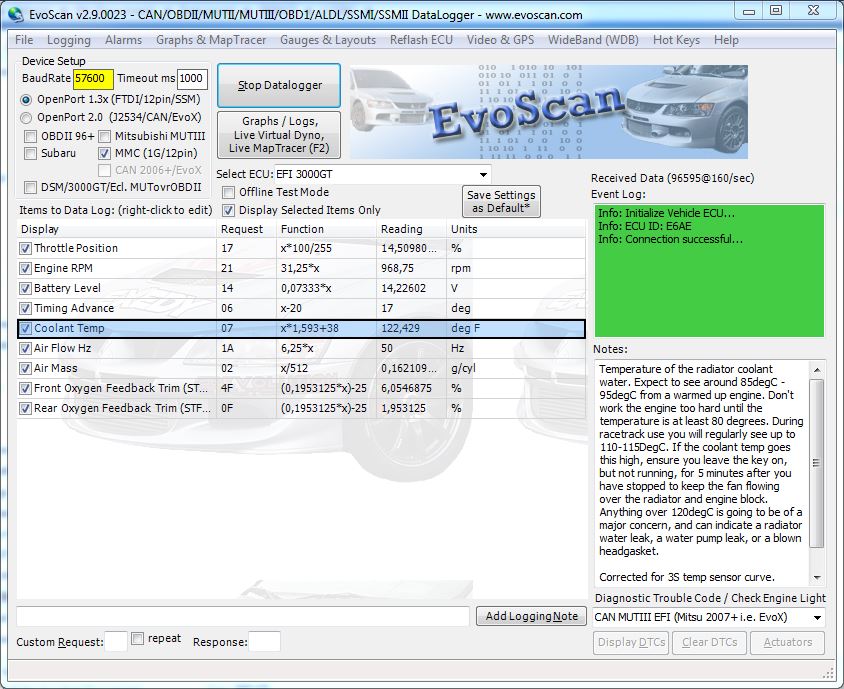Image resolution: width=844 pixels, height=689 pixels.
Task: Select OpenPort 1.3x radio button
Action: point(26,100)
